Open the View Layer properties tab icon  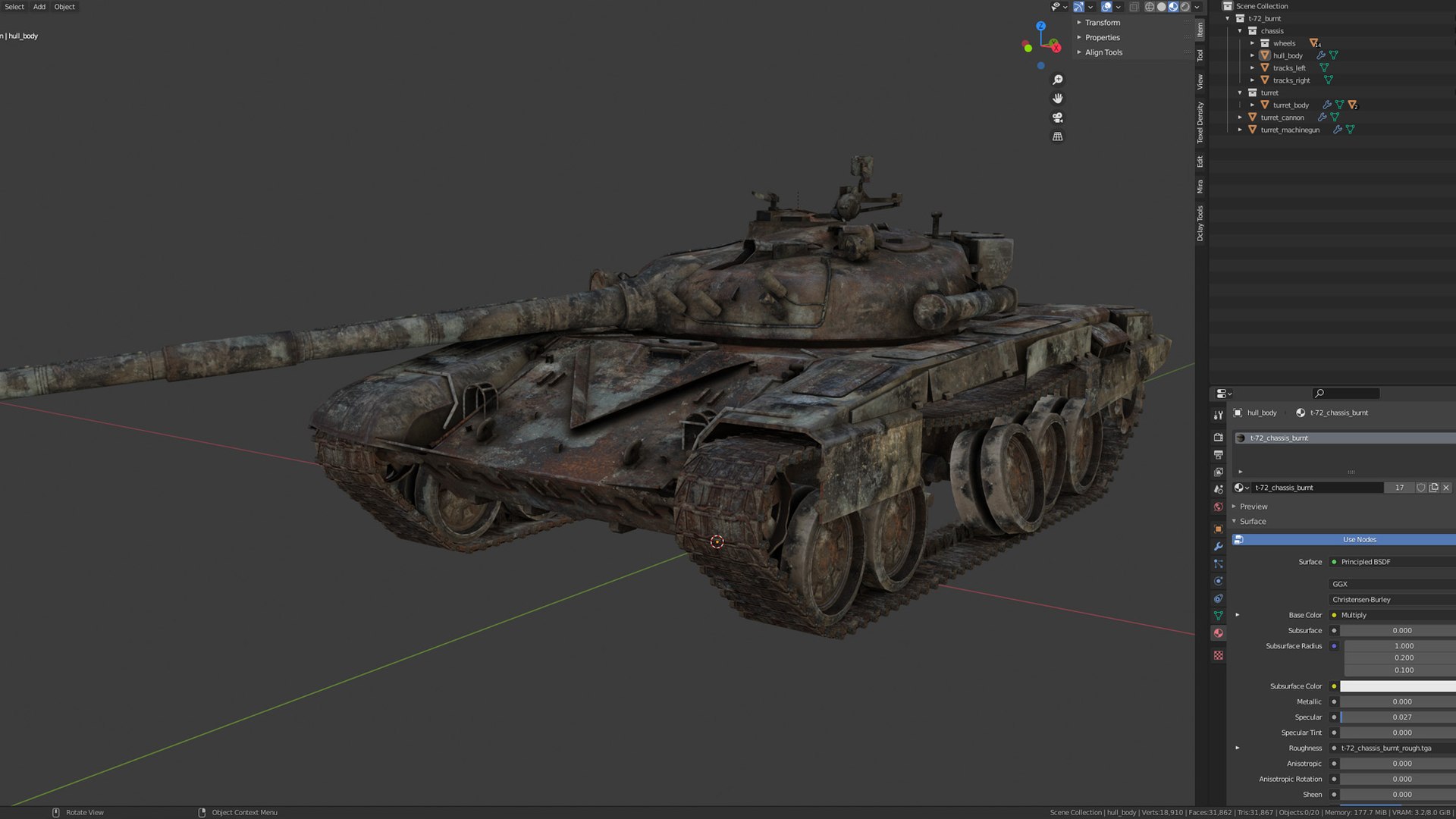[x=1219, y=472]
